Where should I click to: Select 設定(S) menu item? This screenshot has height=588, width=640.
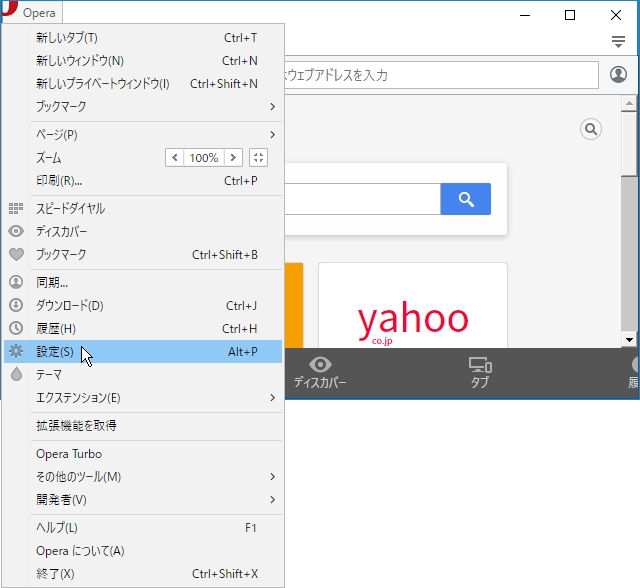[143, 351]
